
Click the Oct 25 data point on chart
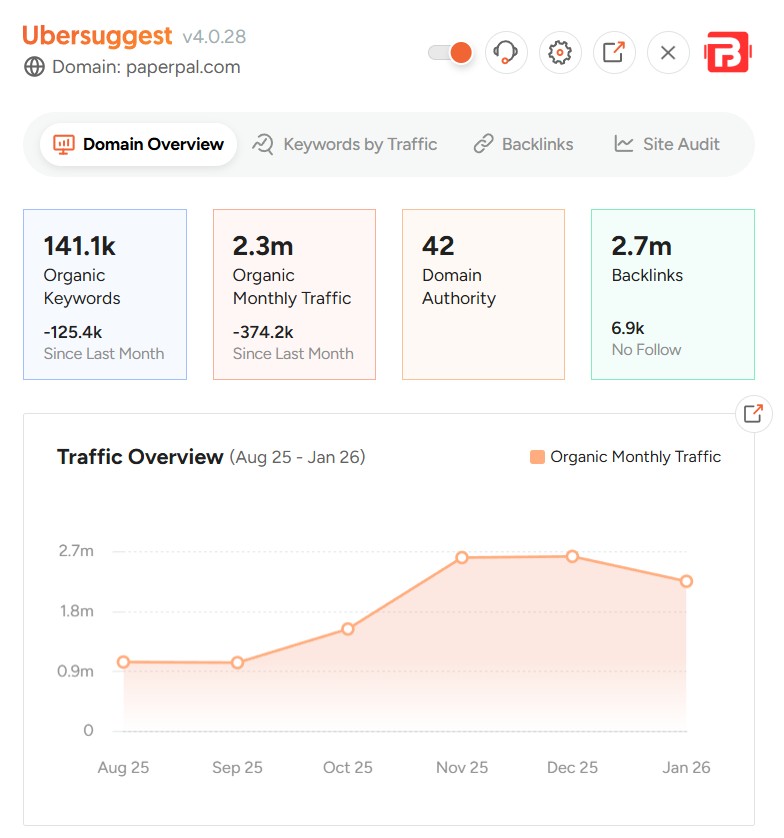348,629
